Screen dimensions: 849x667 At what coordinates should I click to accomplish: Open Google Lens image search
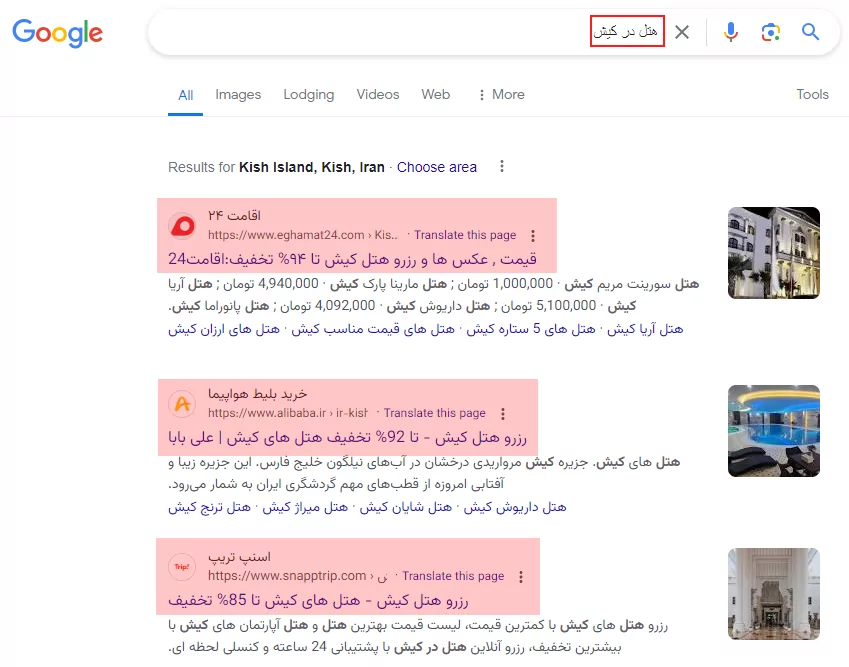pyautogui.click(x=770, y=32)
